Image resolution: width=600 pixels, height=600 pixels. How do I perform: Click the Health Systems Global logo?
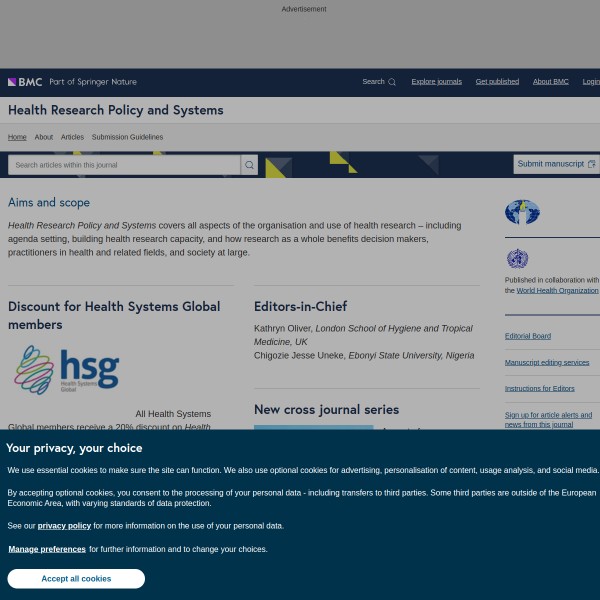coord(67,370)
